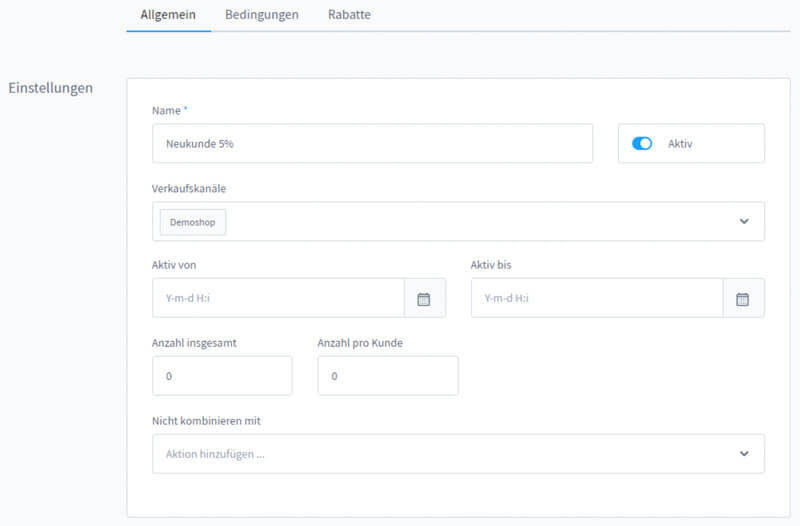Open the calendar for Aktiv bis
This screenshot has height=526, width=800.
click(x=743, y=299)
